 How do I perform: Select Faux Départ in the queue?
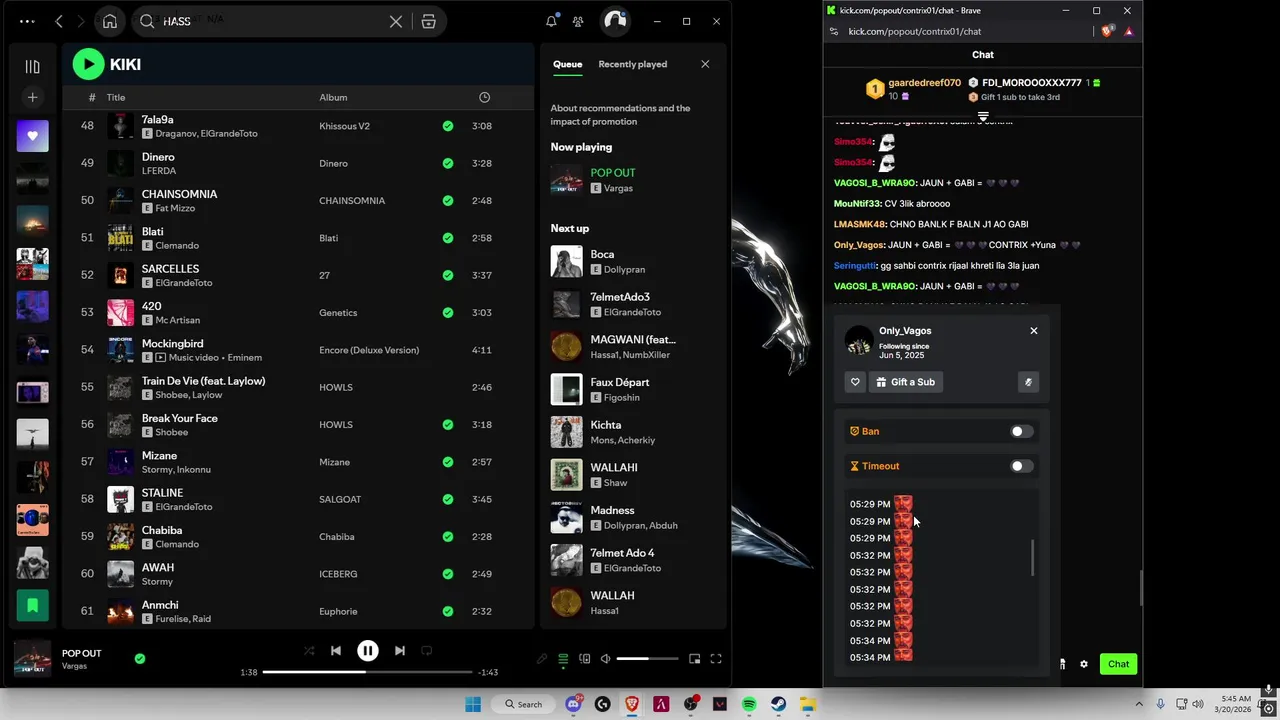[632, 390]
